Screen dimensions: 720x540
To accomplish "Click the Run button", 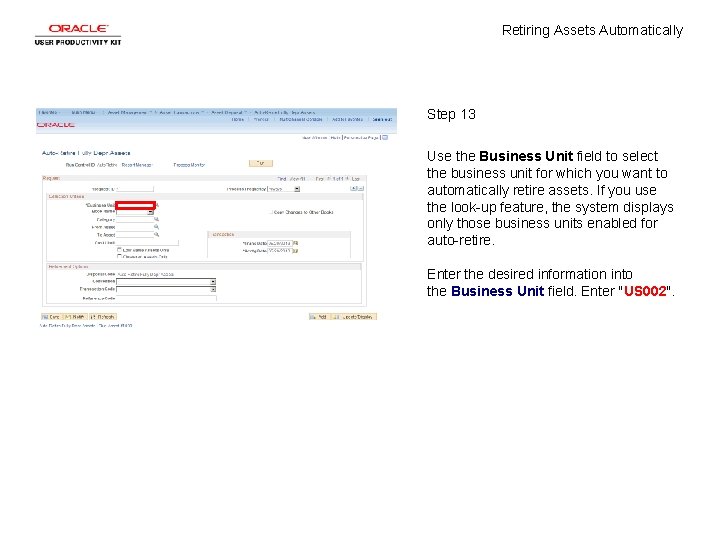I will 261,163.
